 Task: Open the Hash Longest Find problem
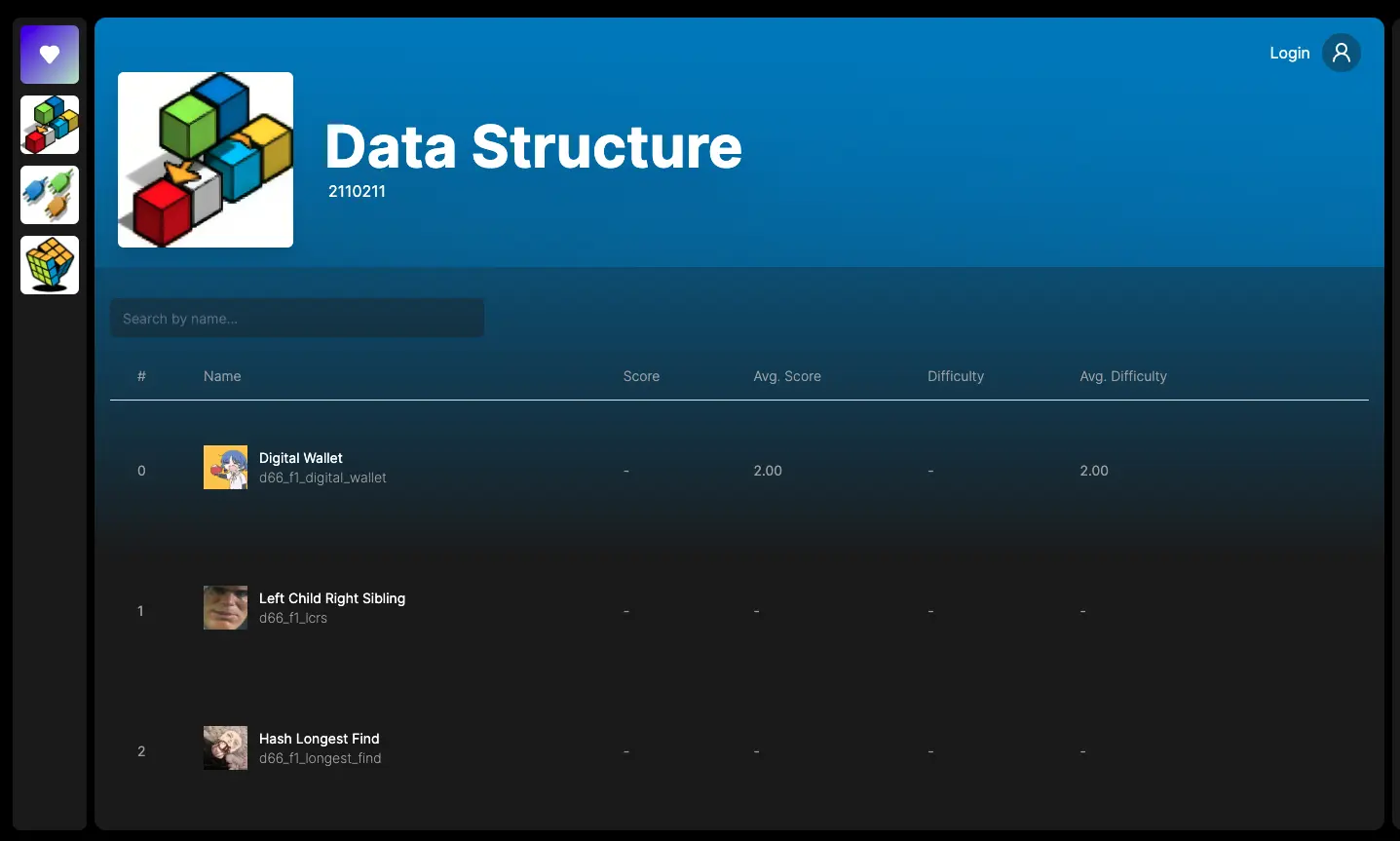pos(320,739)
